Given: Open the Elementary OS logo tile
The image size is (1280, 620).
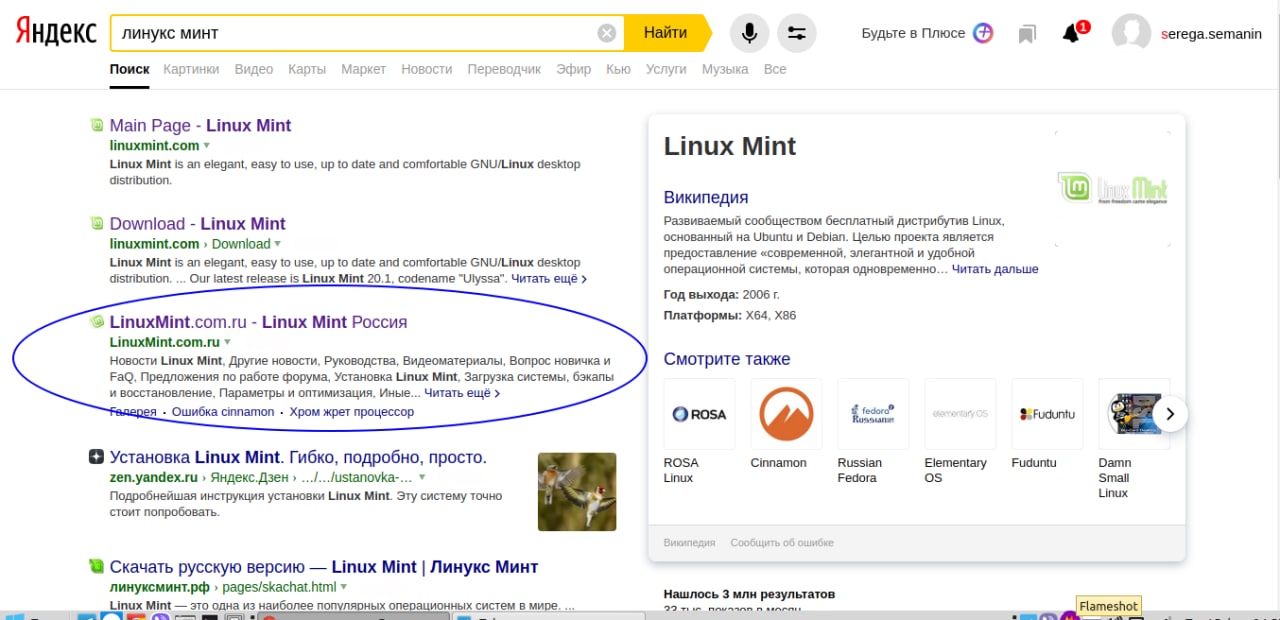Looking at the screenshot, I should (960, 414).
